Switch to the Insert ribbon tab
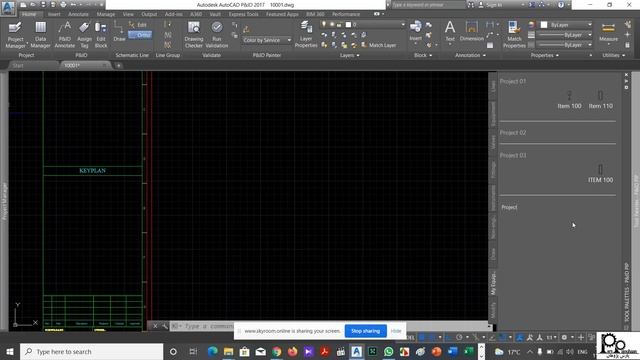 [54, 14]
